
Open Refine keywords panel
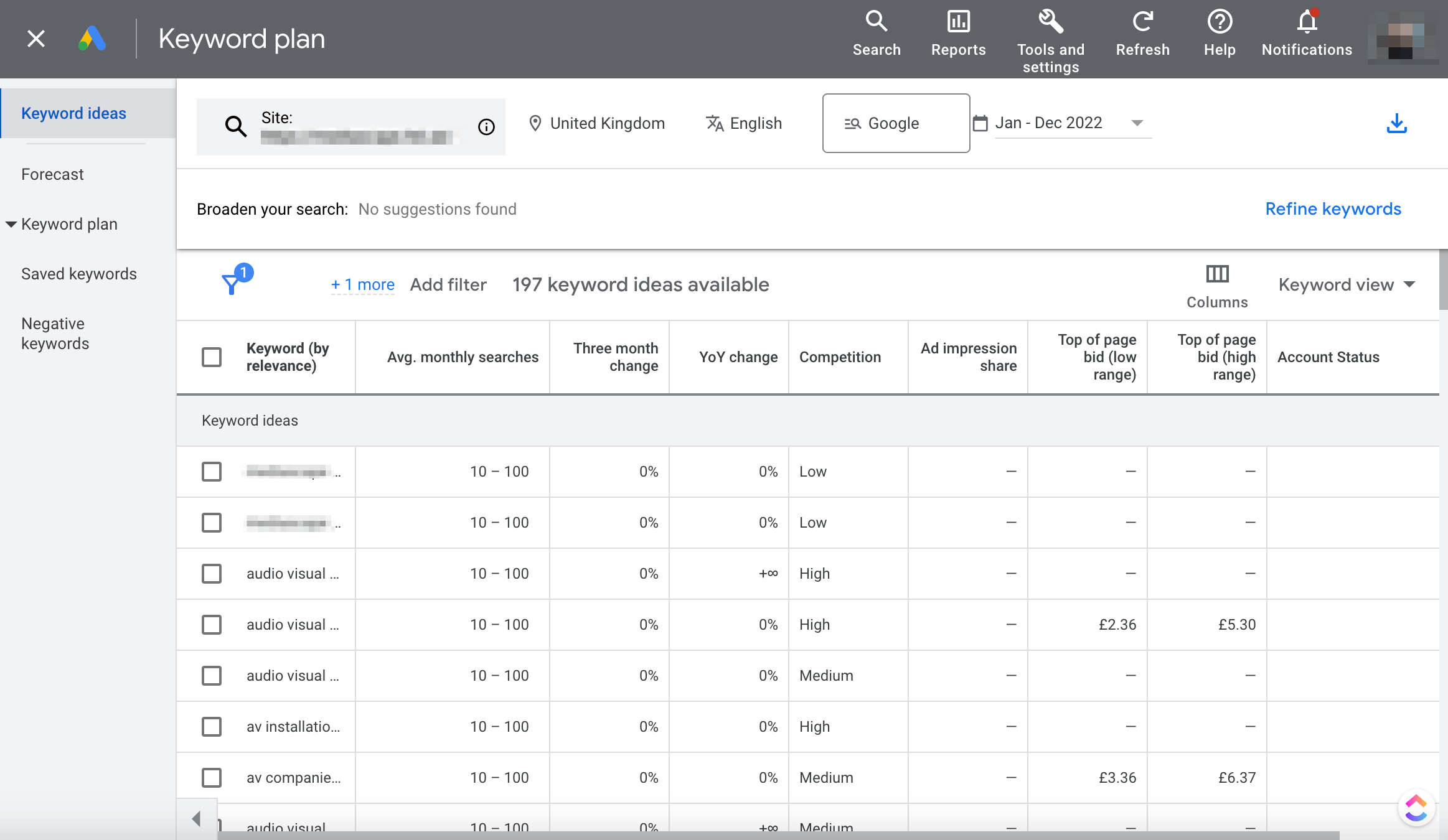pos(1333,209)
